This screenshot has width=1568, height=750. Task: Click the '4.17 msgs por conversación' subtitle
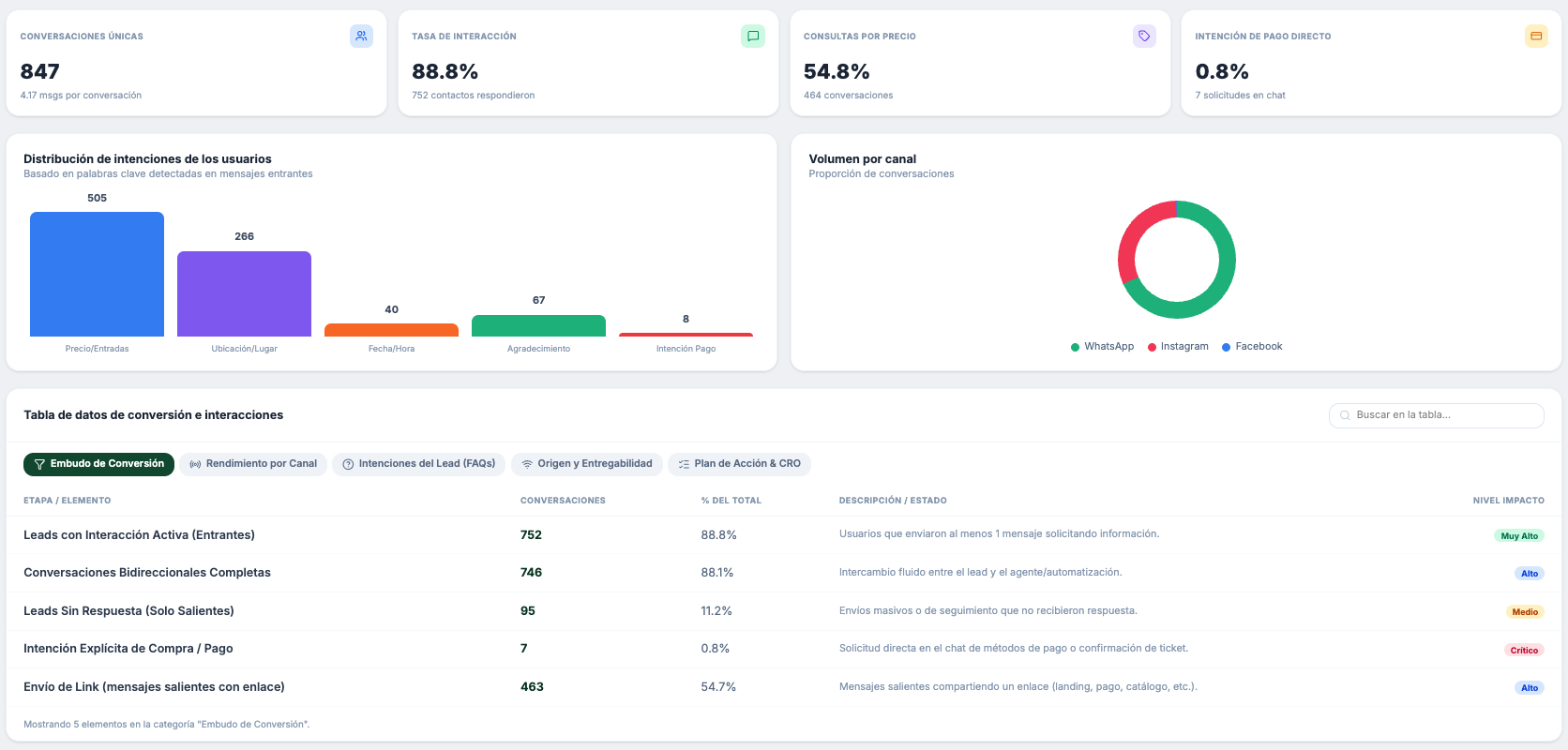81,96
